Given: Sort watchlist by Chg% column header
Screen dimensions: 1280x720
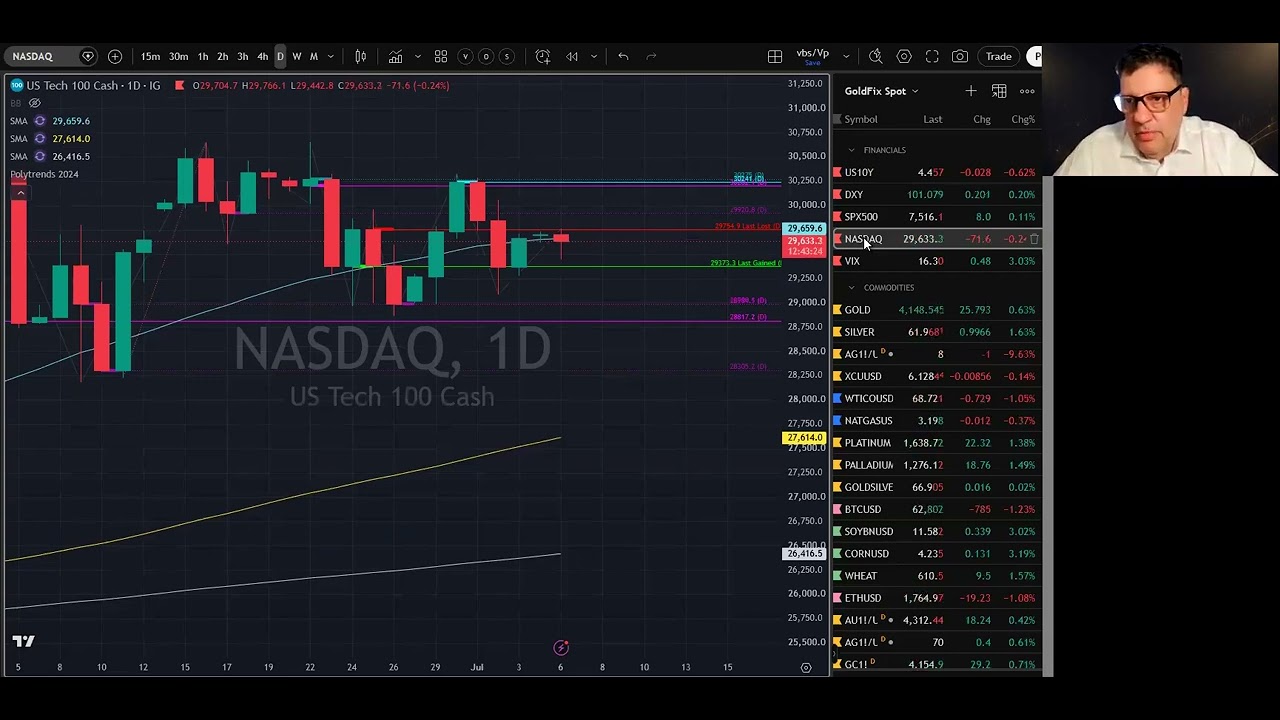Looking at the screenshot, I should pyautogui.click(x=1023, y=120).
